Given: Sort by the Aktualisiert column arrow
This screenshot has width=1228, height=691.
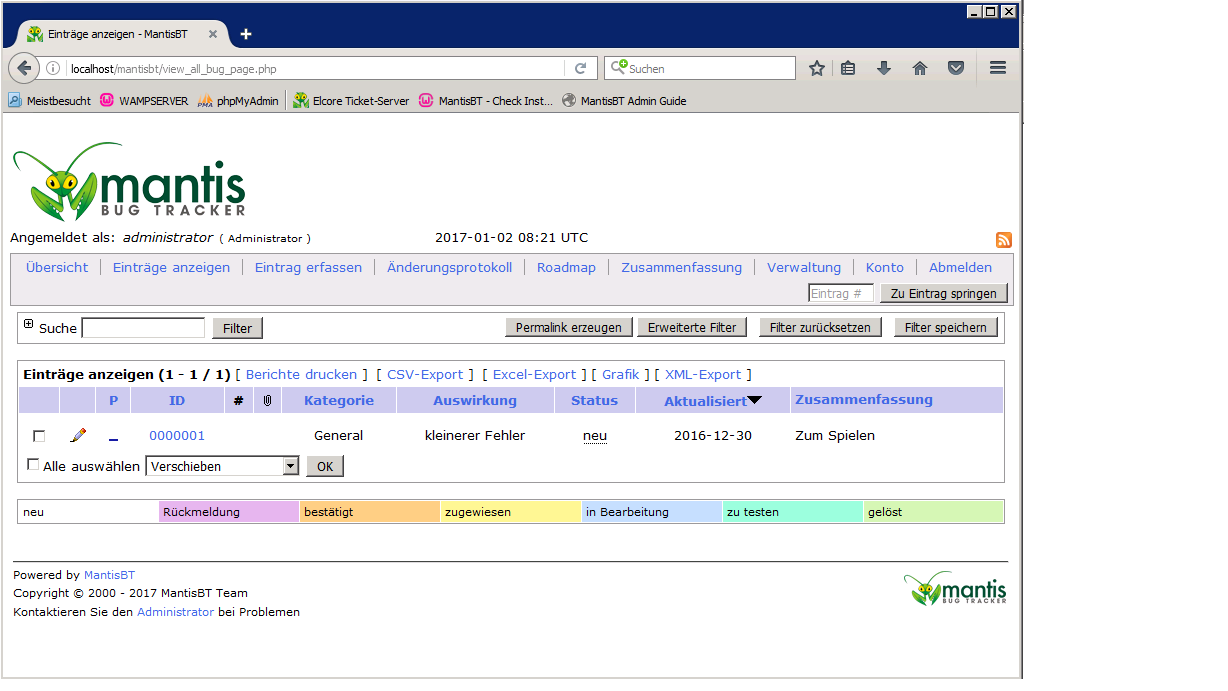Looking at the screenshot, I should (754, 401).
